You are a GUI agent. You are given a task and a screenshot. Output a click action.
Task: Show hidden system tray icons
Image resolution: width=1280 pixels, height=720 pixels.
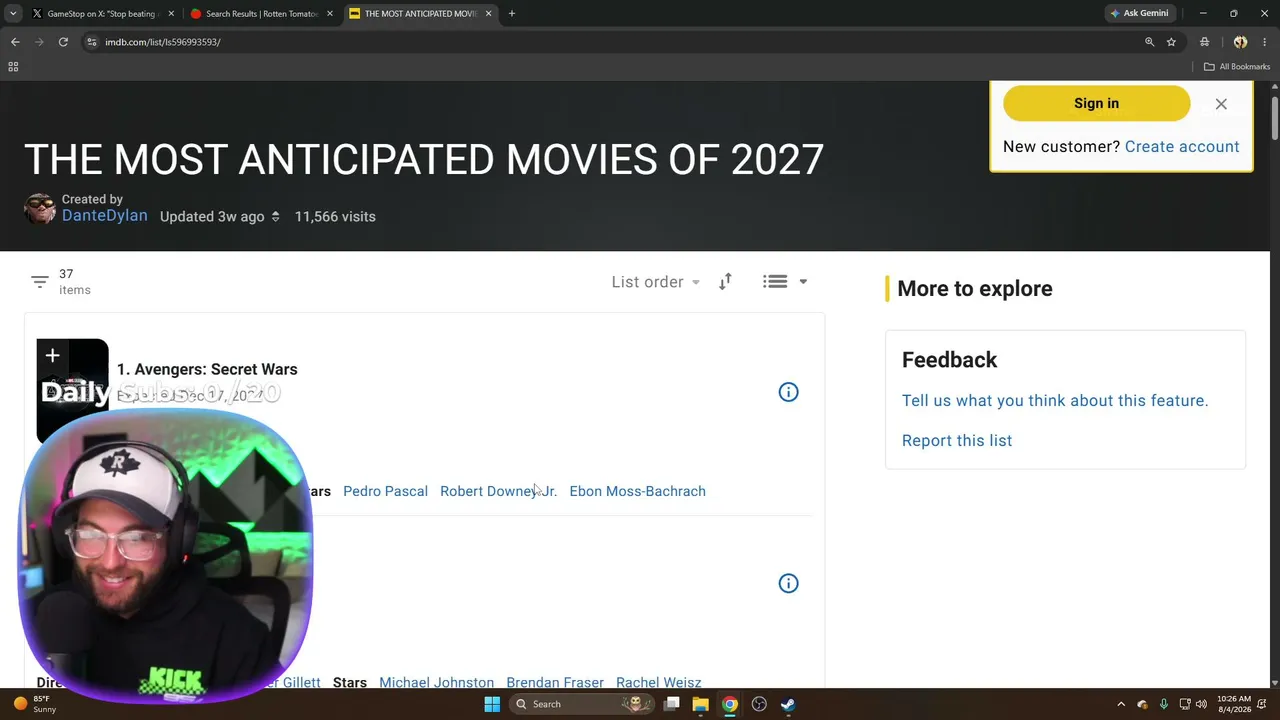click(x=1121, y=704)
